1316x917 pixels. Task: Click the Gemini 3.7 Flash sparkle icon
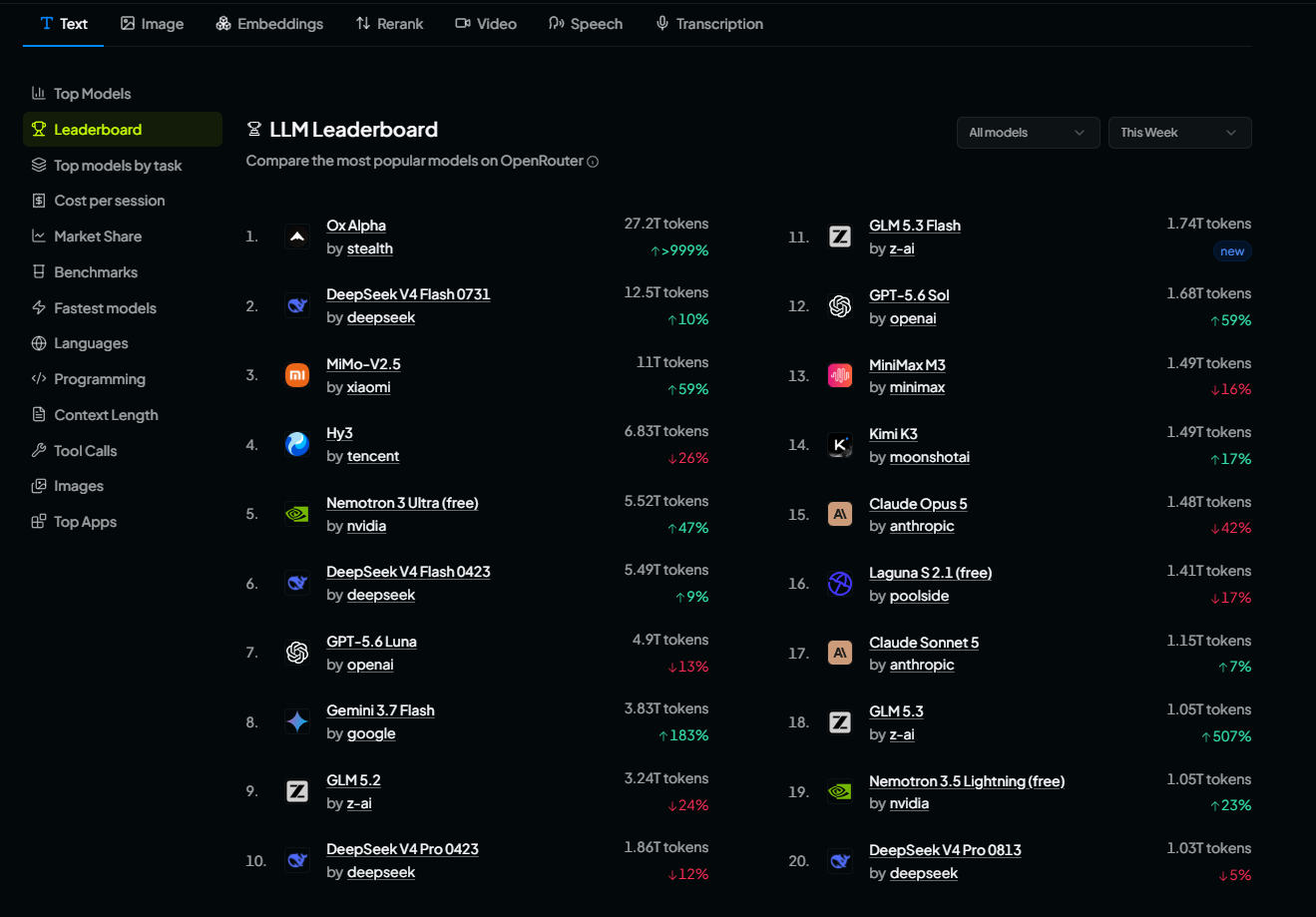click(x=297, y=721)
